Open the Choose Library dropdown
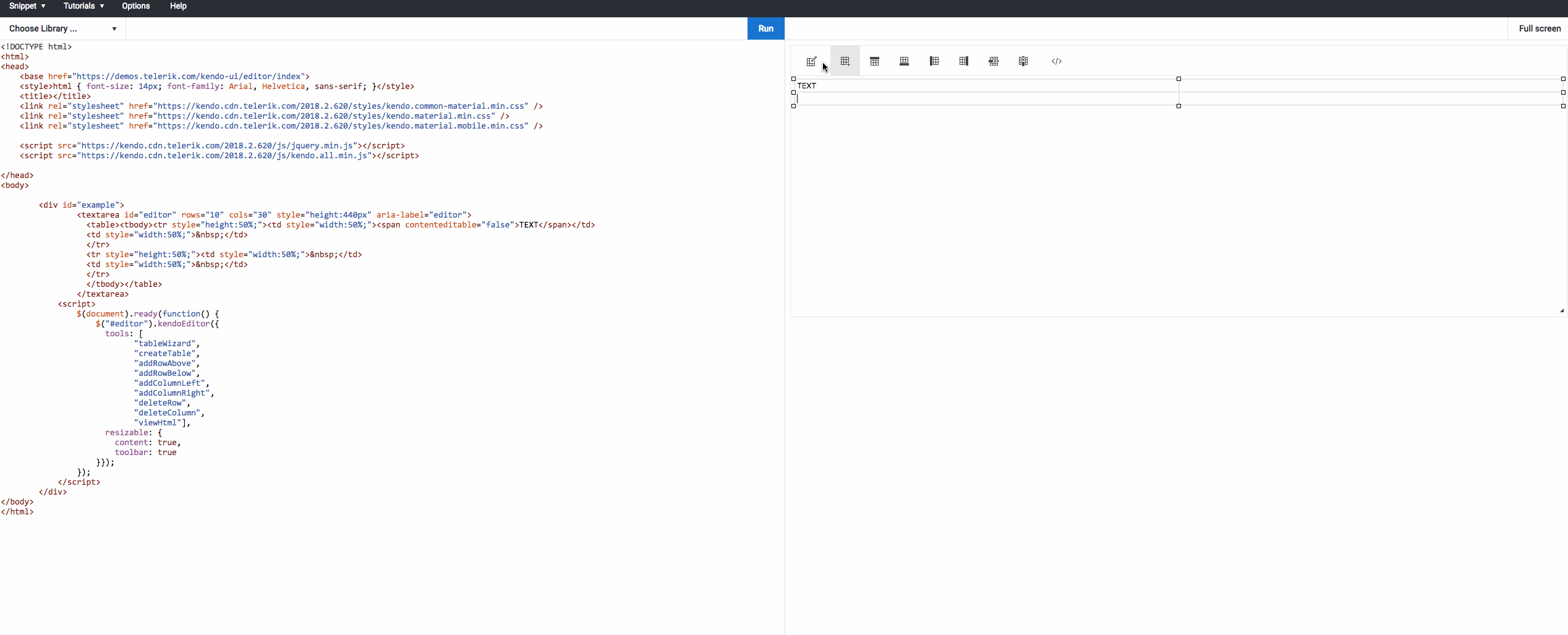 click(x=61, y=28)
